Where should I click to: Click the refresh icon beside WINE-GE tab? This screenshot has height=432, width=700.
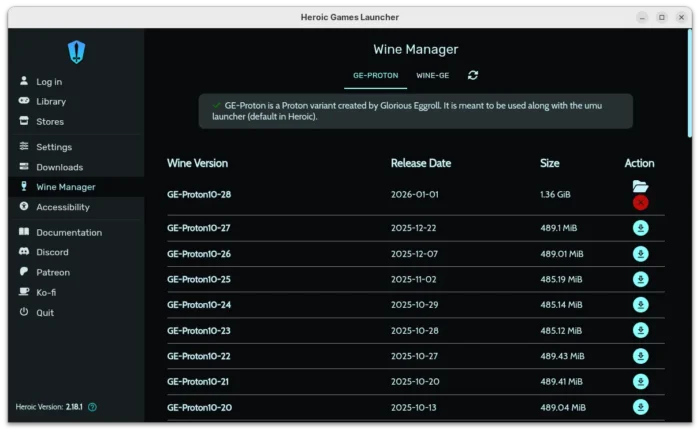tap(473, 75)
